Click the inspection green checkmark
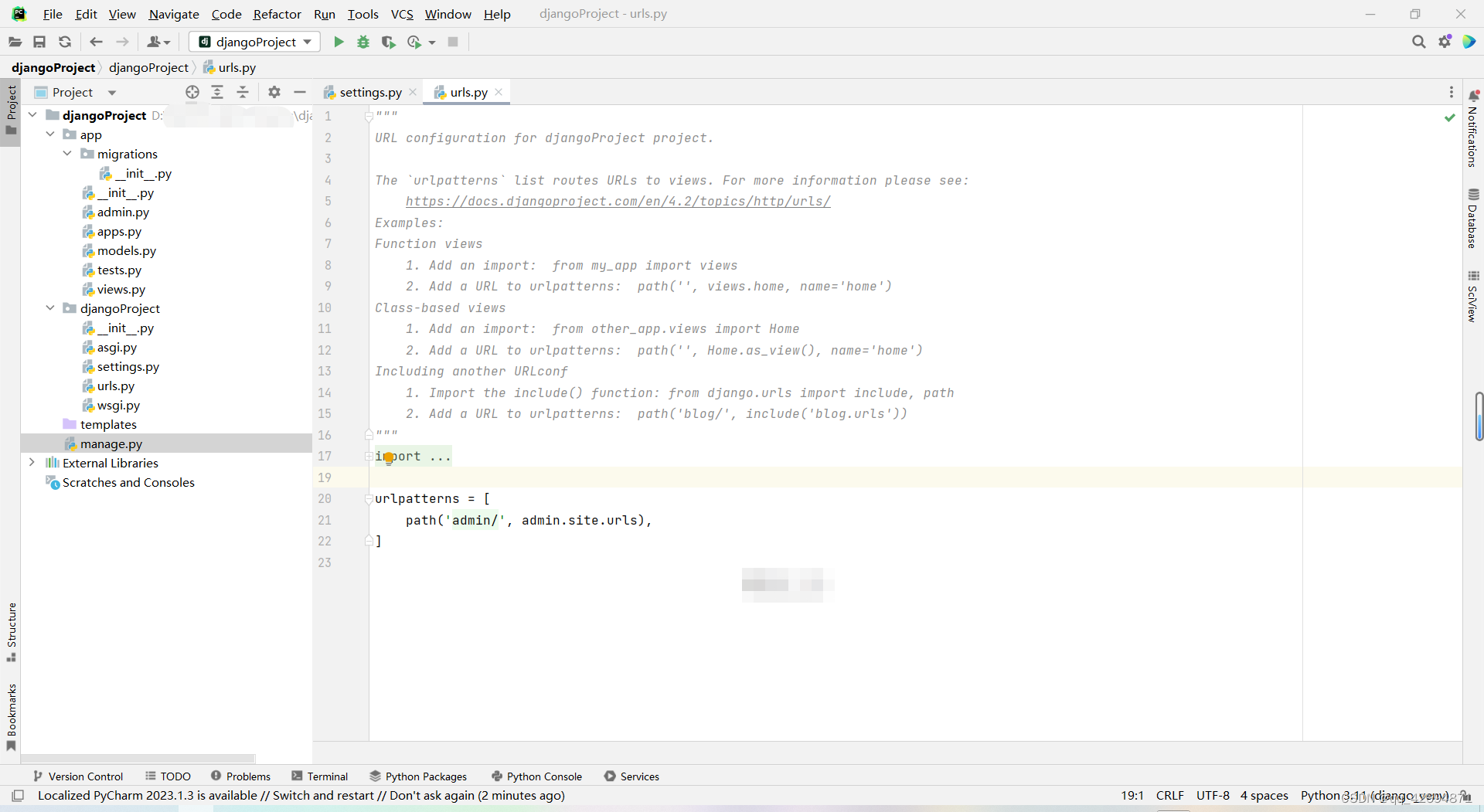1484x812 pixels. pos(1450,117)
